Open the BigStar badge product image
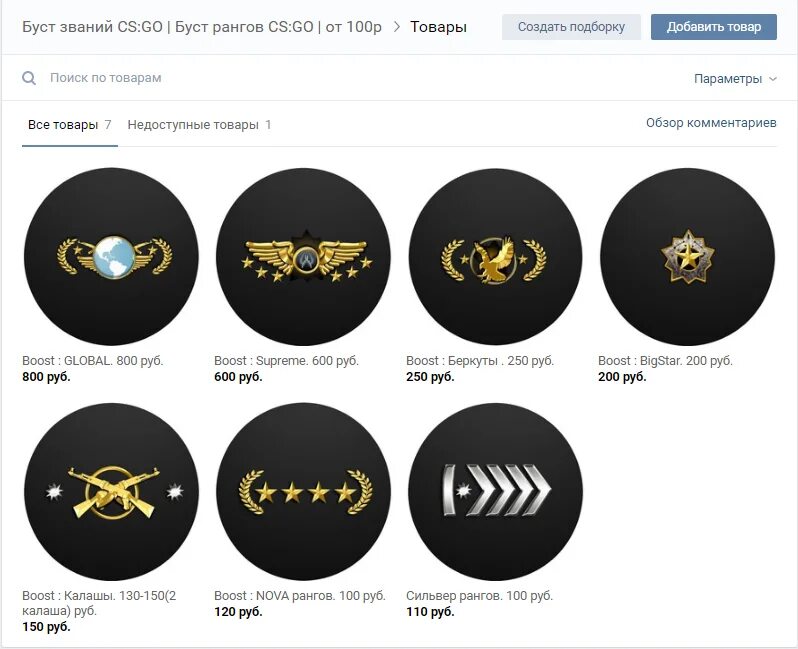Viewport: 798px width, 649px height. pyautogui.click(x=687, y=257)
